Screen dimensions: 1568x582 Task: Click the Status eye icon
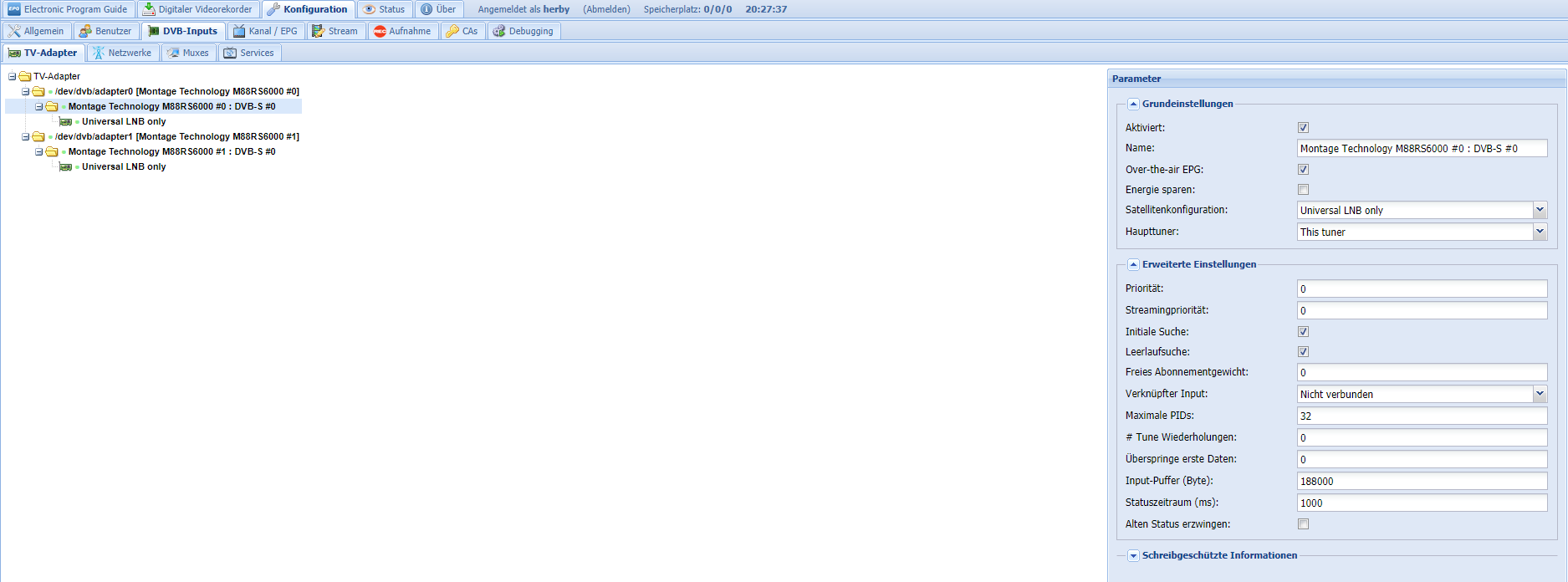[369, 9]
